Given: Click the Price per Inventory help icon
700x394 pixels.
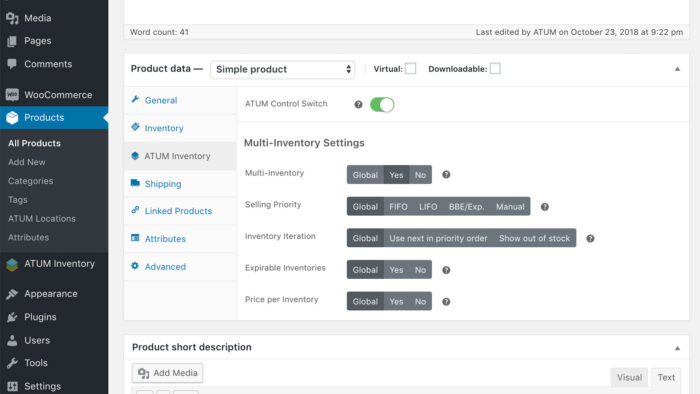Looking at the screenshot, I should pyautogui.click(x=446, y=302).
